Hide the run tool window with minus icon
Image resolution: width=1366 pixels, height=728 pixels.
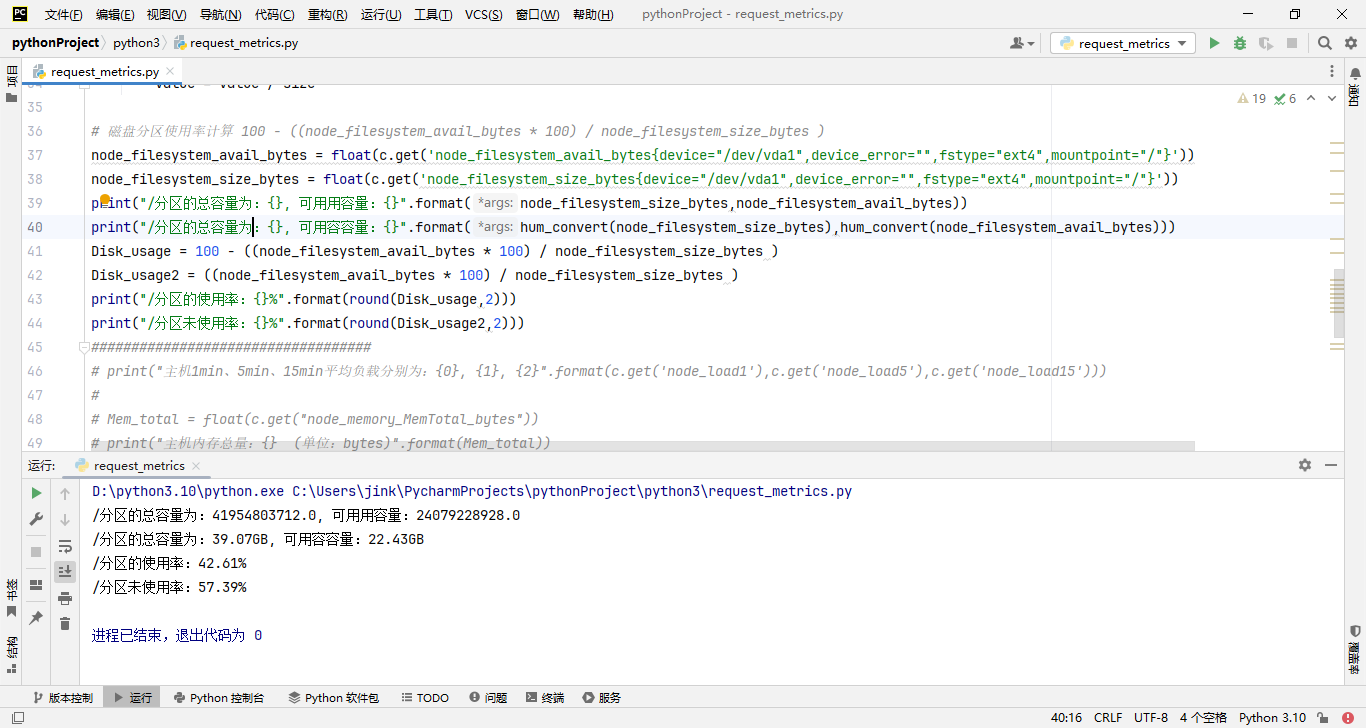[x=1331, y=465]
